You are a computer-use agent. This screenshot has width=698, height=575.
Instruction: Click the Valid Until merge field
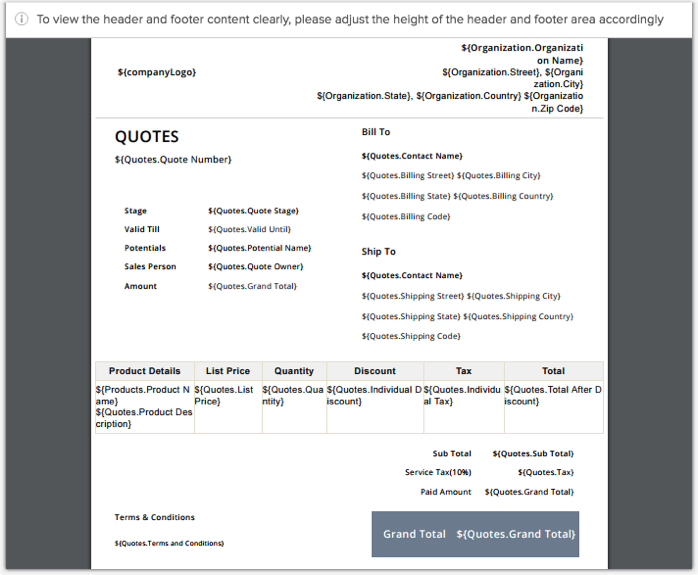[249, 229]
